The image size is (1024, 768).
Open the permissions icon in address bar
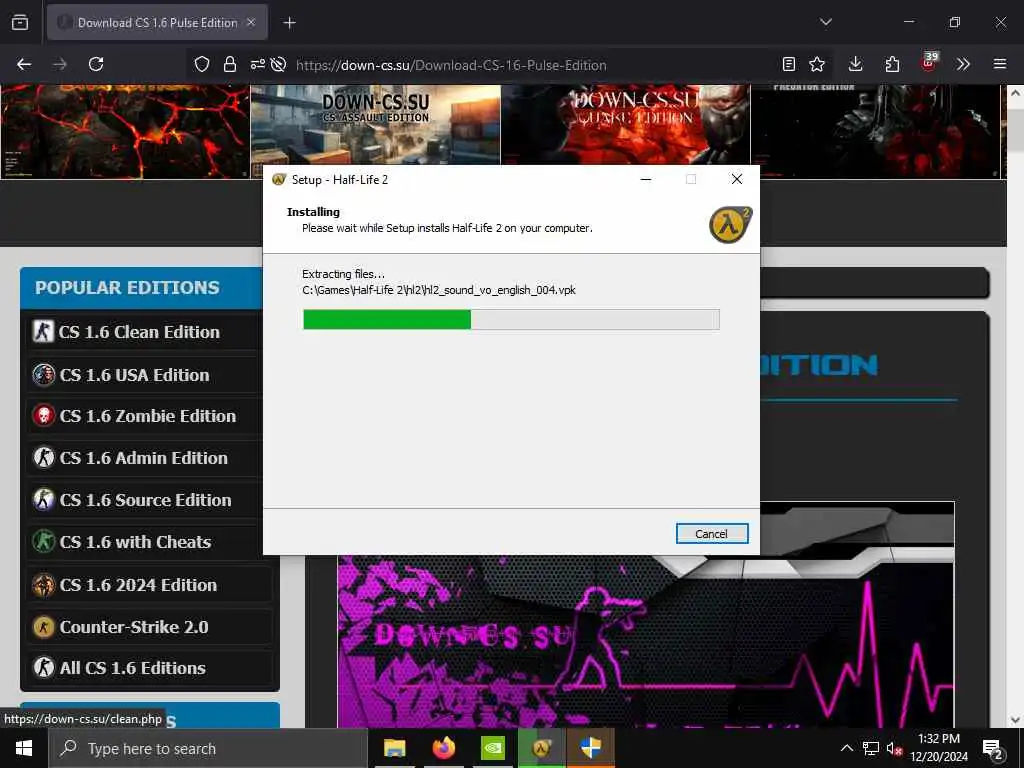257,64
